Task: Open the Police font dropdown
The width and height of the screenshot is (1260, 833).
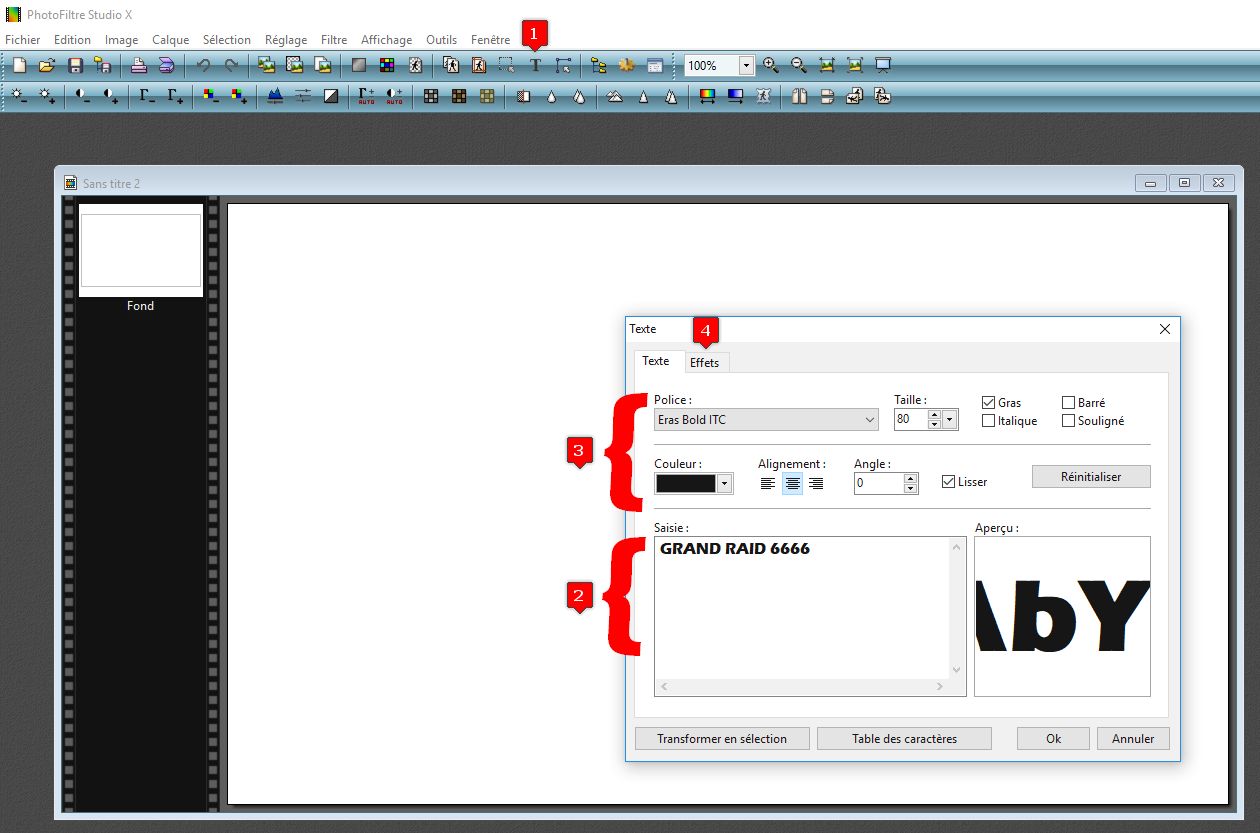Action: point(766,420)
